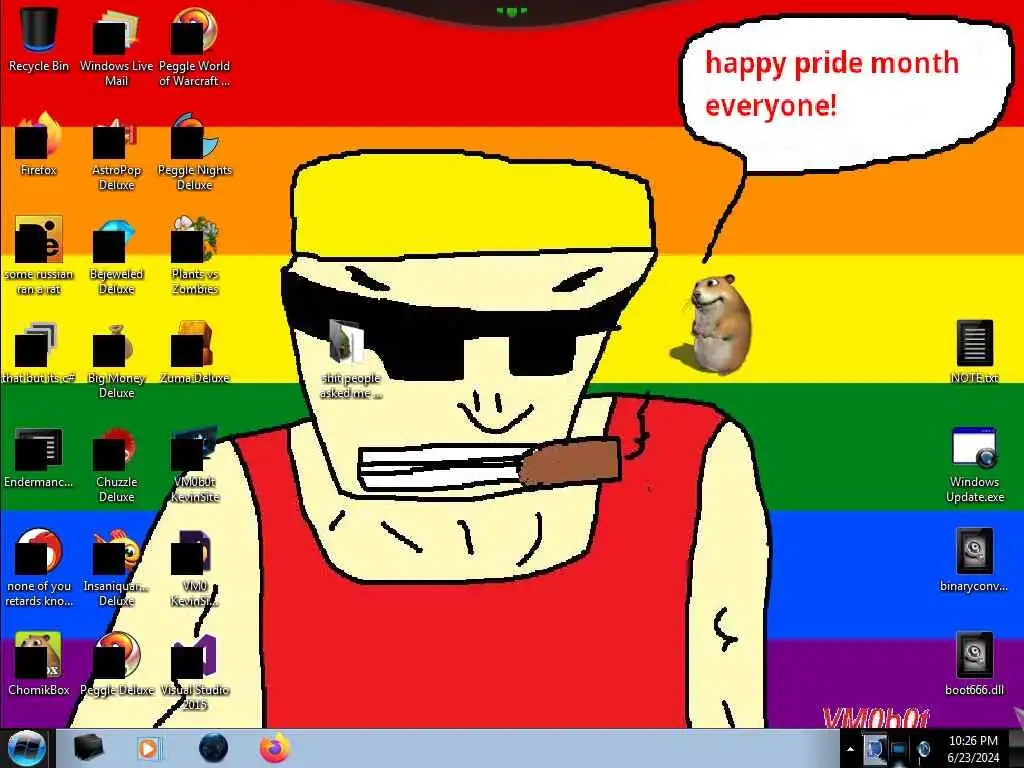This screenshot has width=1024, height=768.
Task: Show hidden system tray icons arrow
Action: pyautogui.click(x=850, y=750)
